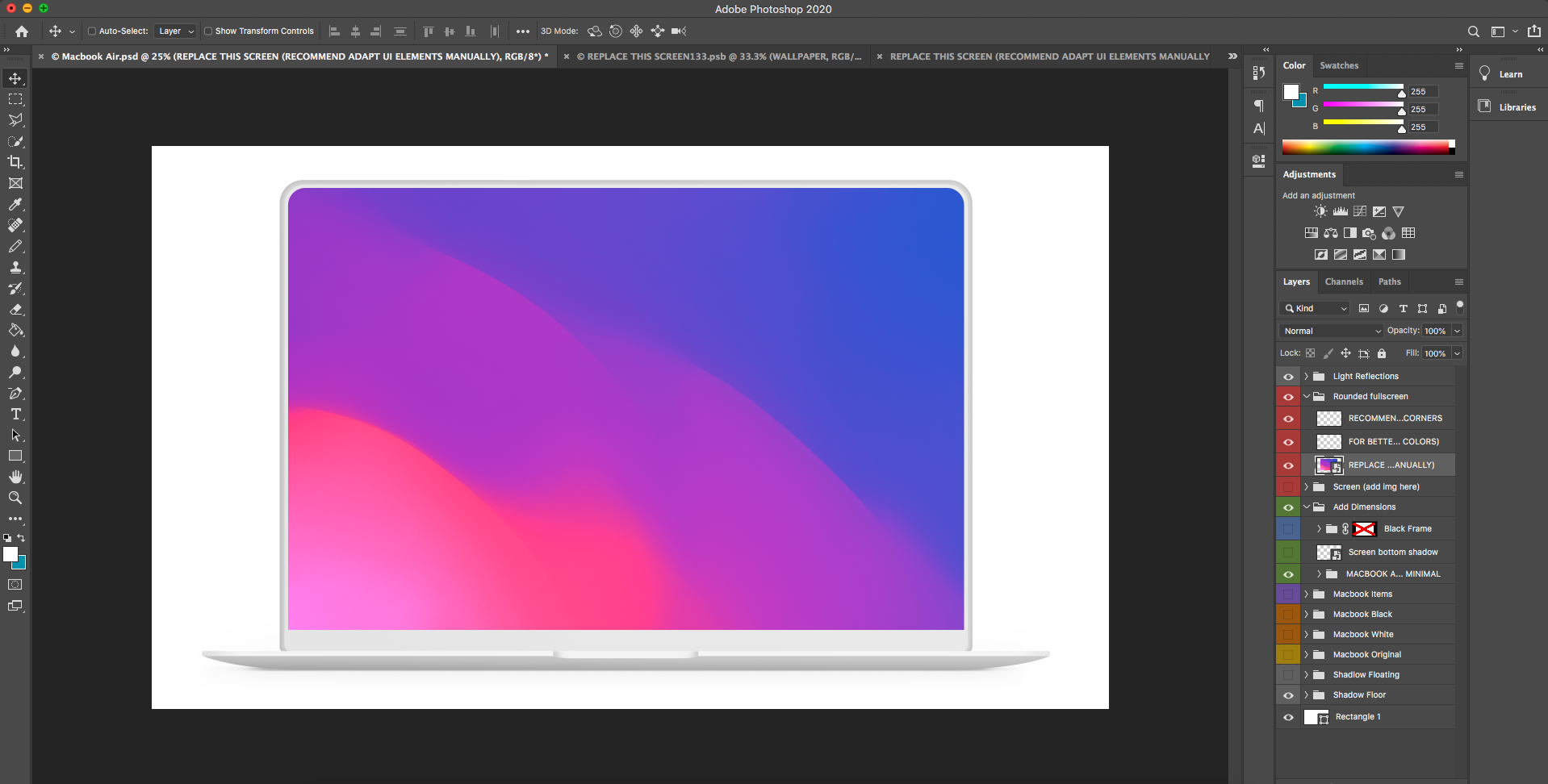The height and width of the screenshot is (784, 1548).
Task: Open the blend mode Normal dropdown
Action: click(1332, 331)
